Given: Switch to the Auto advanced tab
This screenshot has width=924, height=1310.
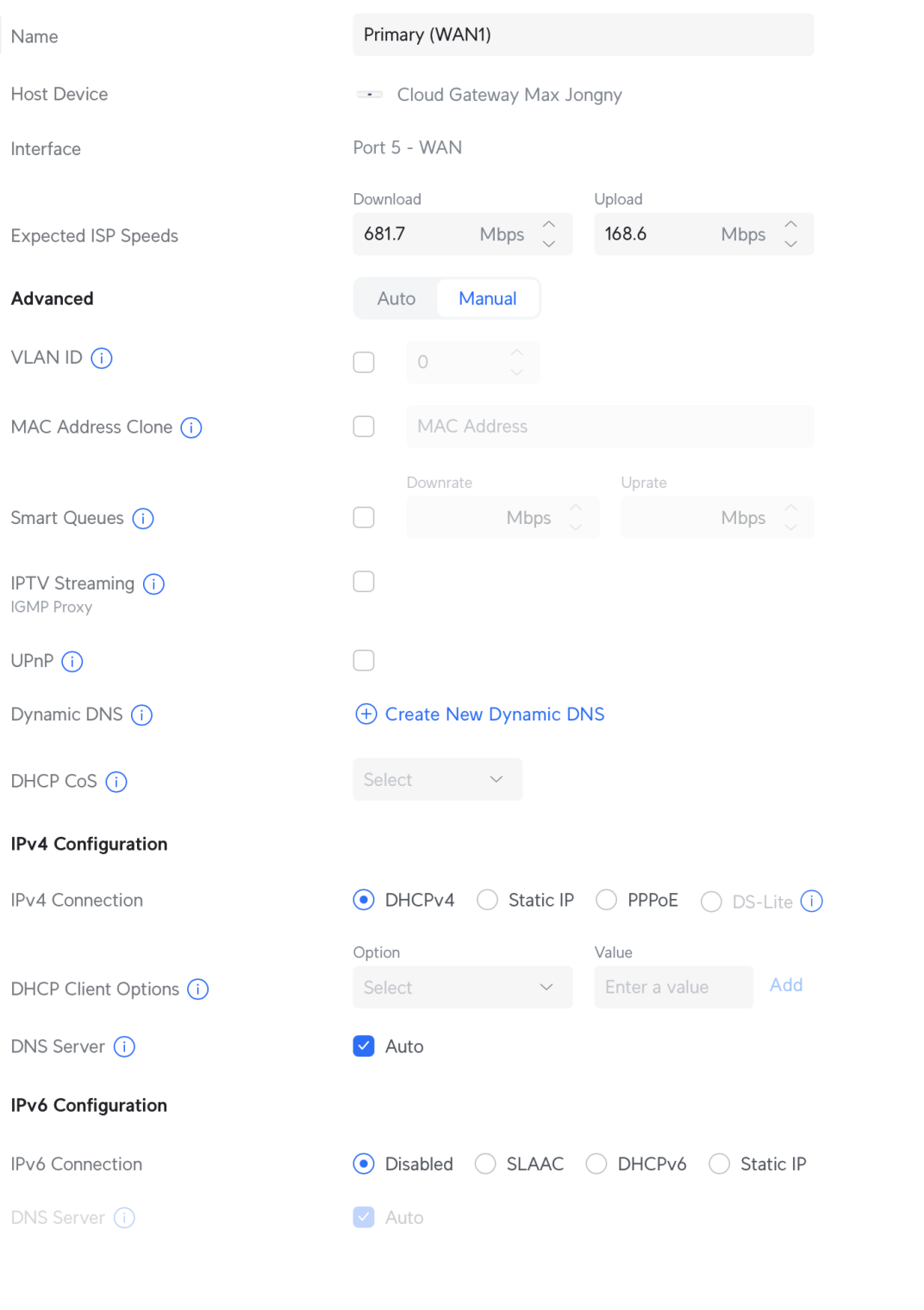Looking at the screenshot, I should click(x=396, y=299).
